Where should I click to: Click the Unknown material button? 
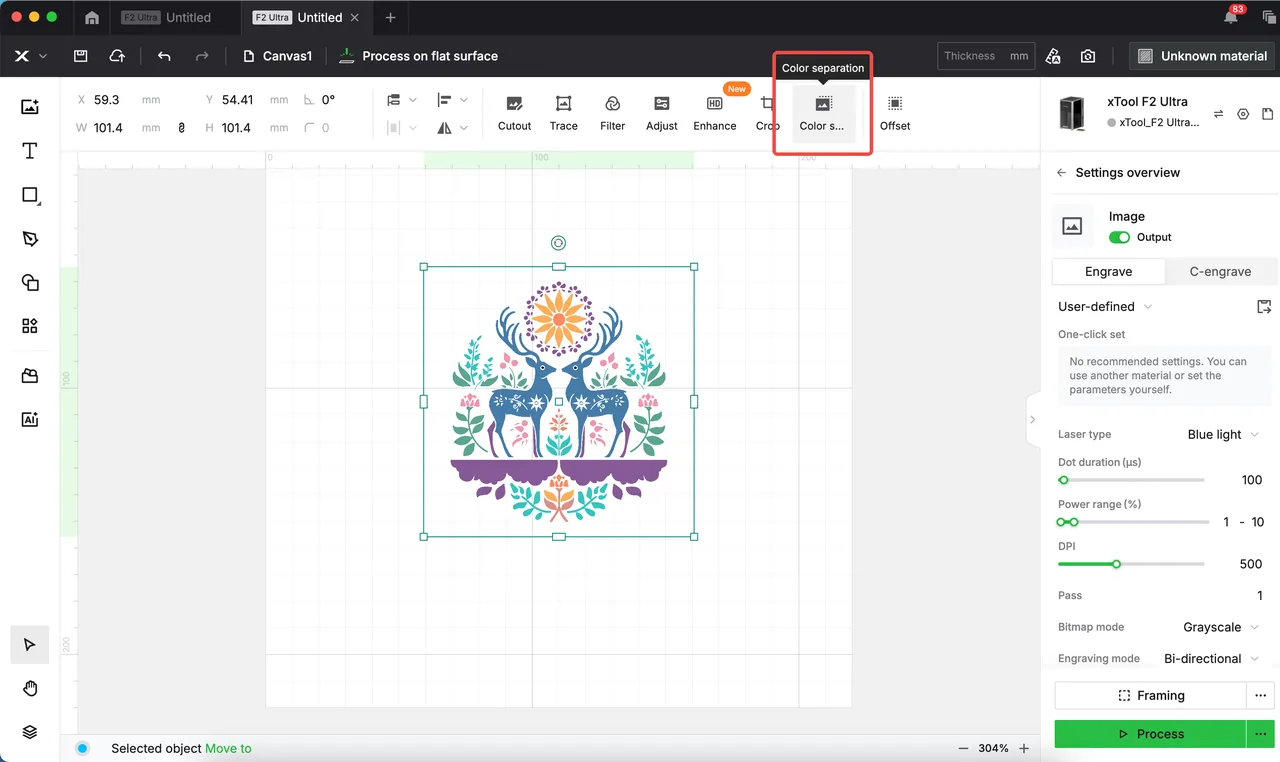[x=1203, y=56]
